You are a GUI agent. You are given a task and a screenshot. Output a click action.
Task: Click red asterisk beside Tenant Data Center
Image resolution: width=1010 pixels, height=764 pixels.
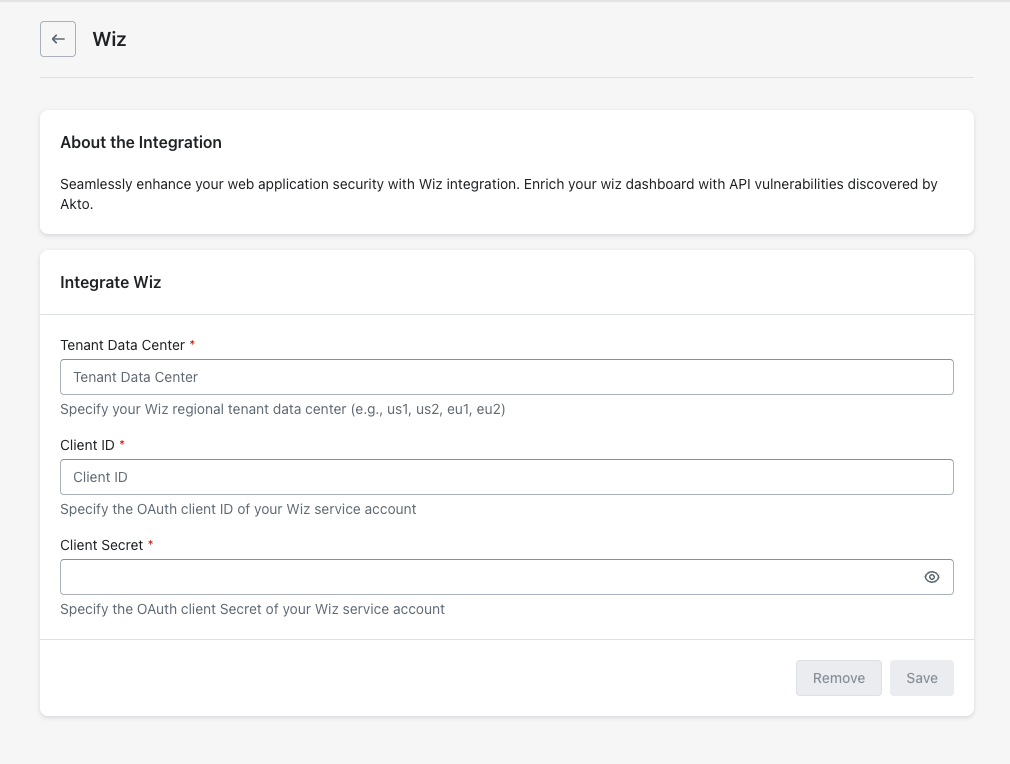(x=192, y=344)
